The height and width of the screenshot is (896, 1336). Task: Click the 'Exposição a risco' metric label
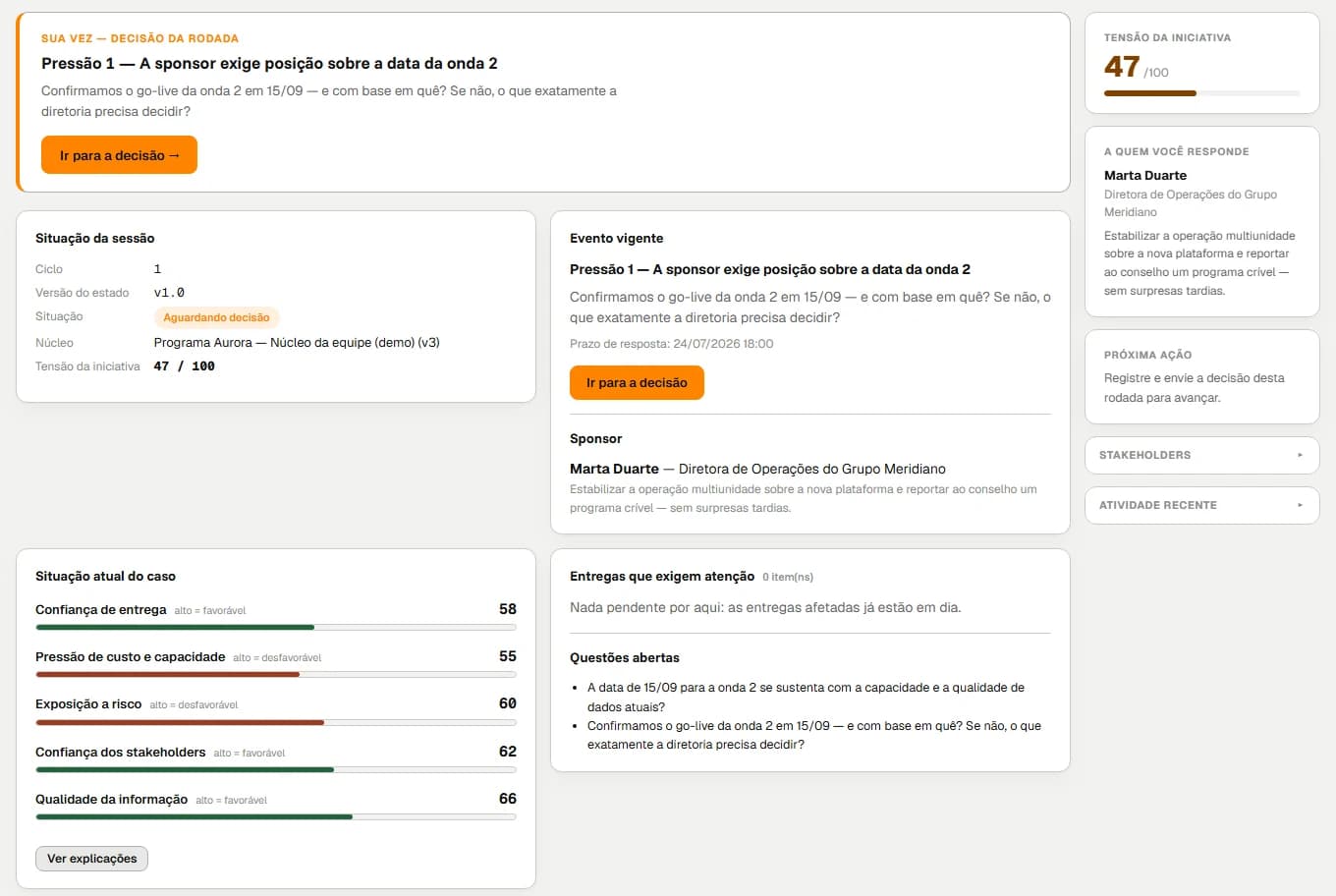88,703
